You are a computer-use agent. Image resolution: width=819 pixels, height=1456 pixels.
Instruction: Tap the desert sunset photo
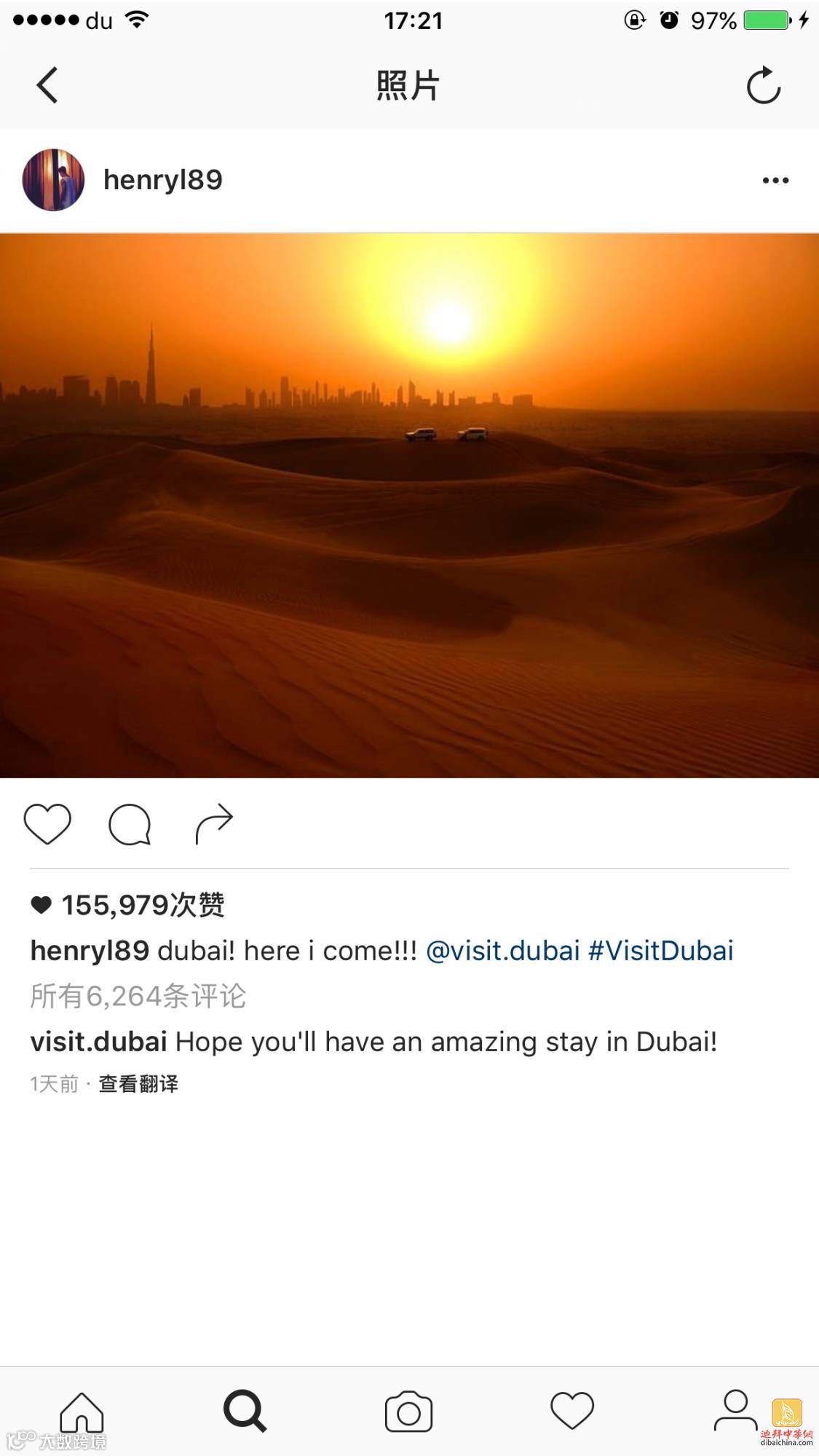409,505
